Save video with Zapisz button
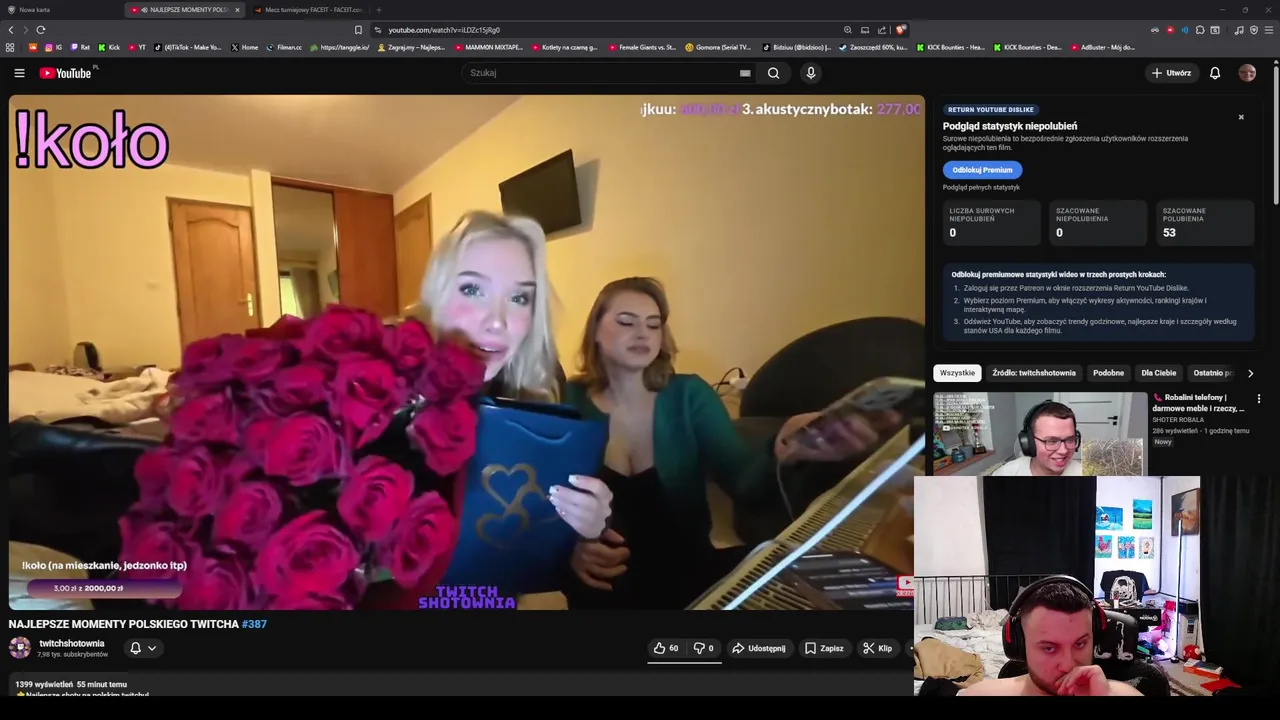1280x720 pixels. point(825,648)
